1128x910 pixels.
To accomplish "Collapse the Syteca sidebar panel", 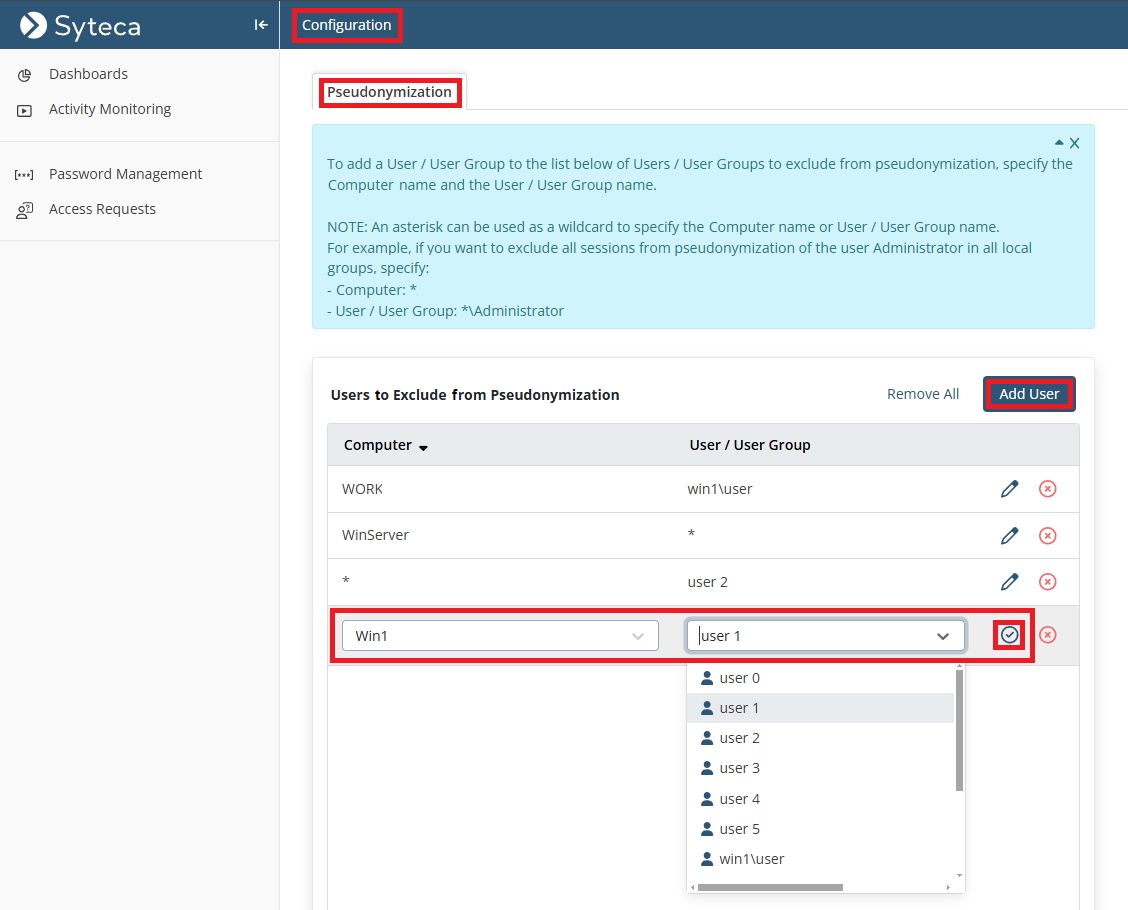I will pyautogui.click(x=261, y=25).
